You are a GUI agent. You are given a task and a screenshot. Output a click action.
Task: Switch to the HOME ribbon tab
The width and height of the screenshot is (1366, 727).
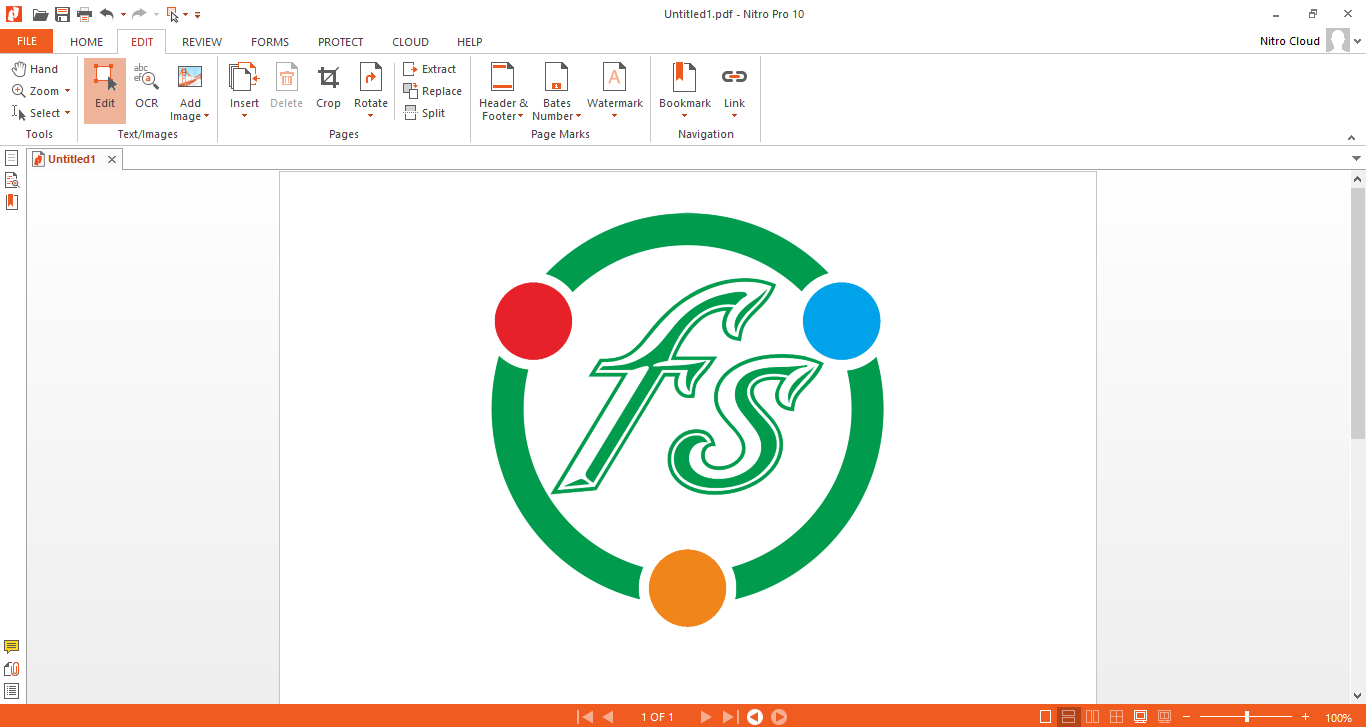[86, 42]
